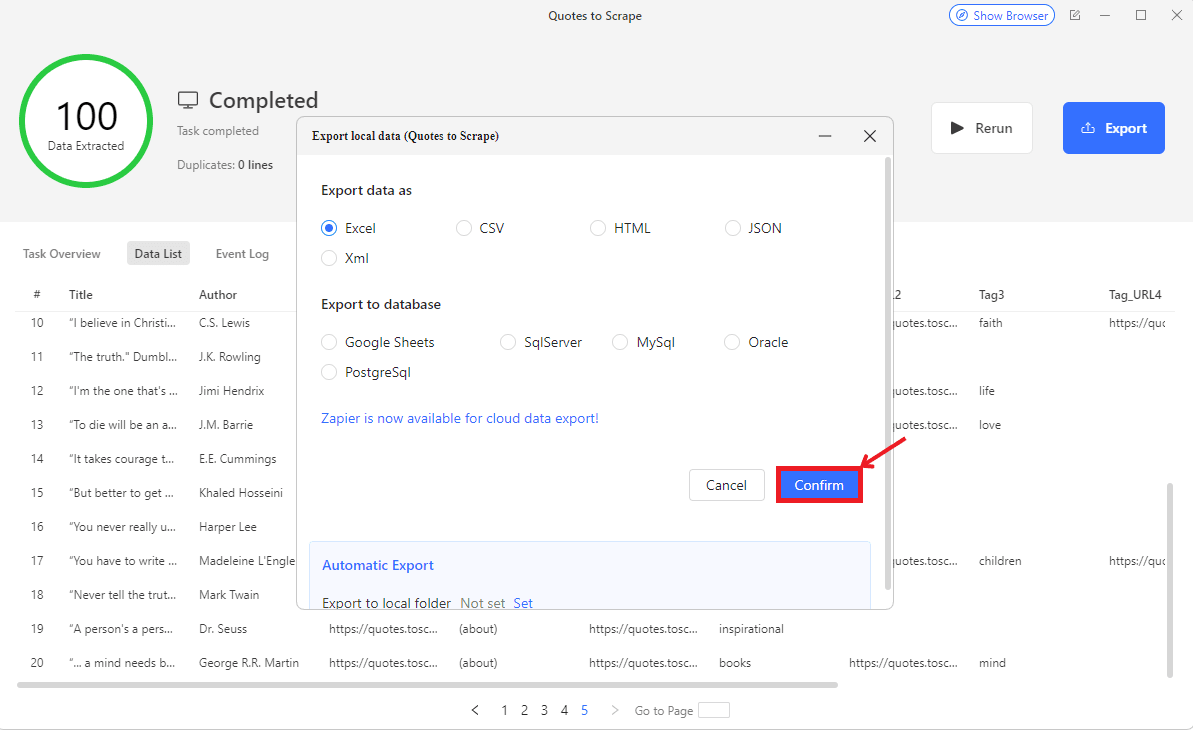Click the Rerun play button
Screen dimensions: 1193x730
[981, 128]
